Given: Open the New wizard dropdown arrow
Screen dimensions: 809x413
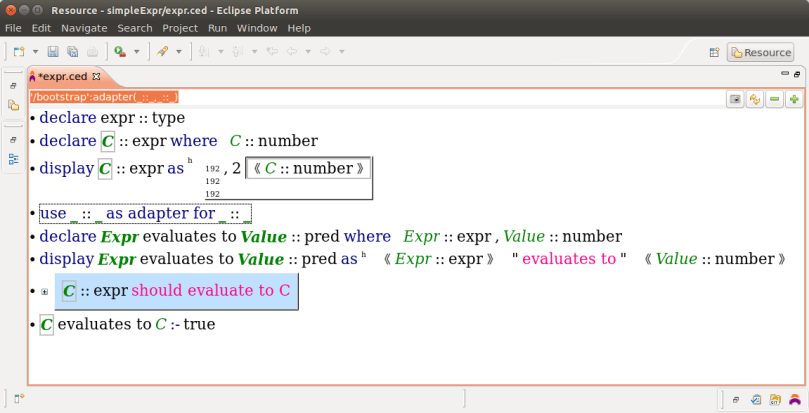Looking at the screenshot, I should (35, 52).
